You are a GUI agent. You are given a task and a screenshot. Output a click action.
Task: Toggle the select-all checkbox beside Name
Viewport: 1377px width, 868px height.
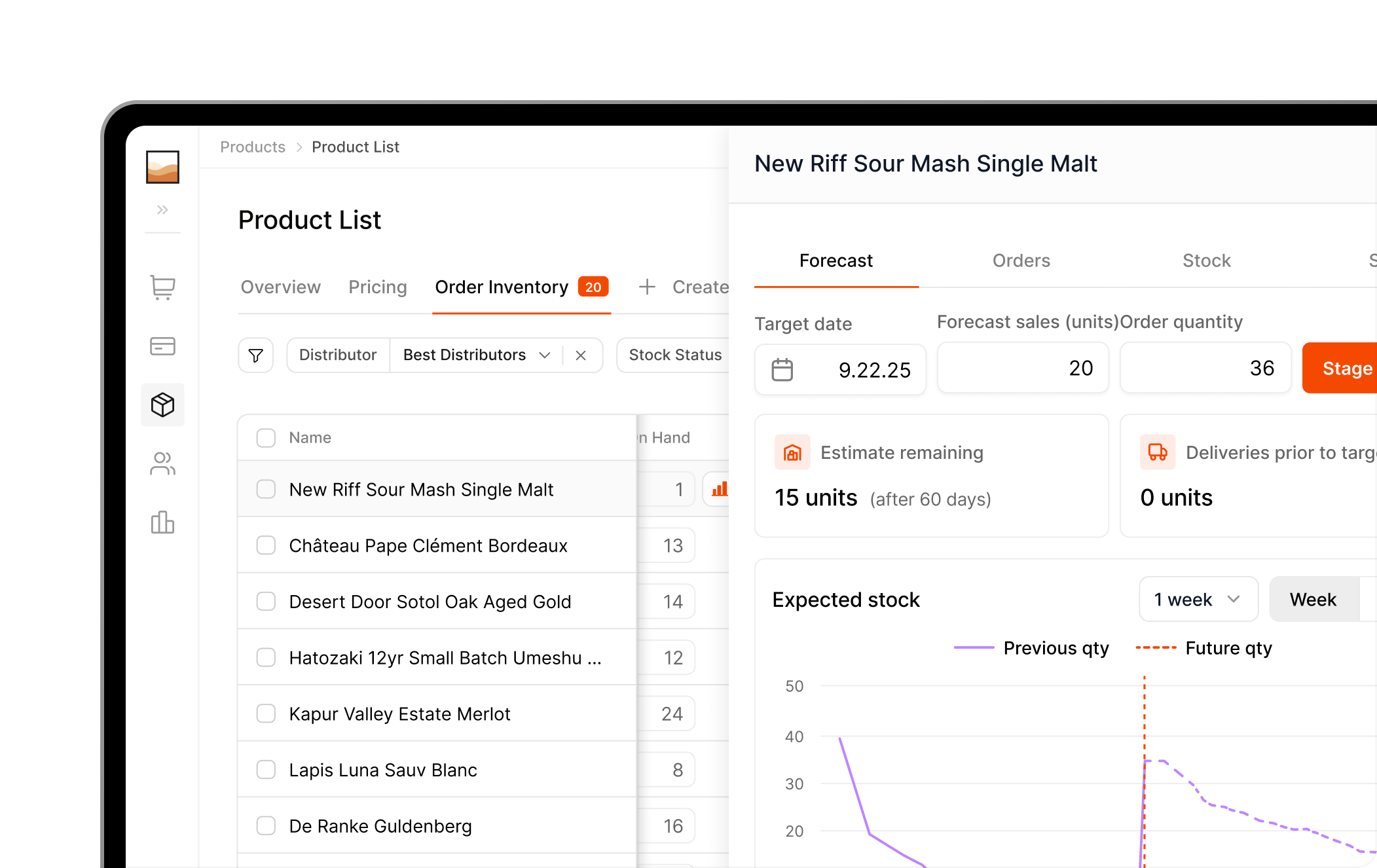pyautogui.click(x=266, y=437)
